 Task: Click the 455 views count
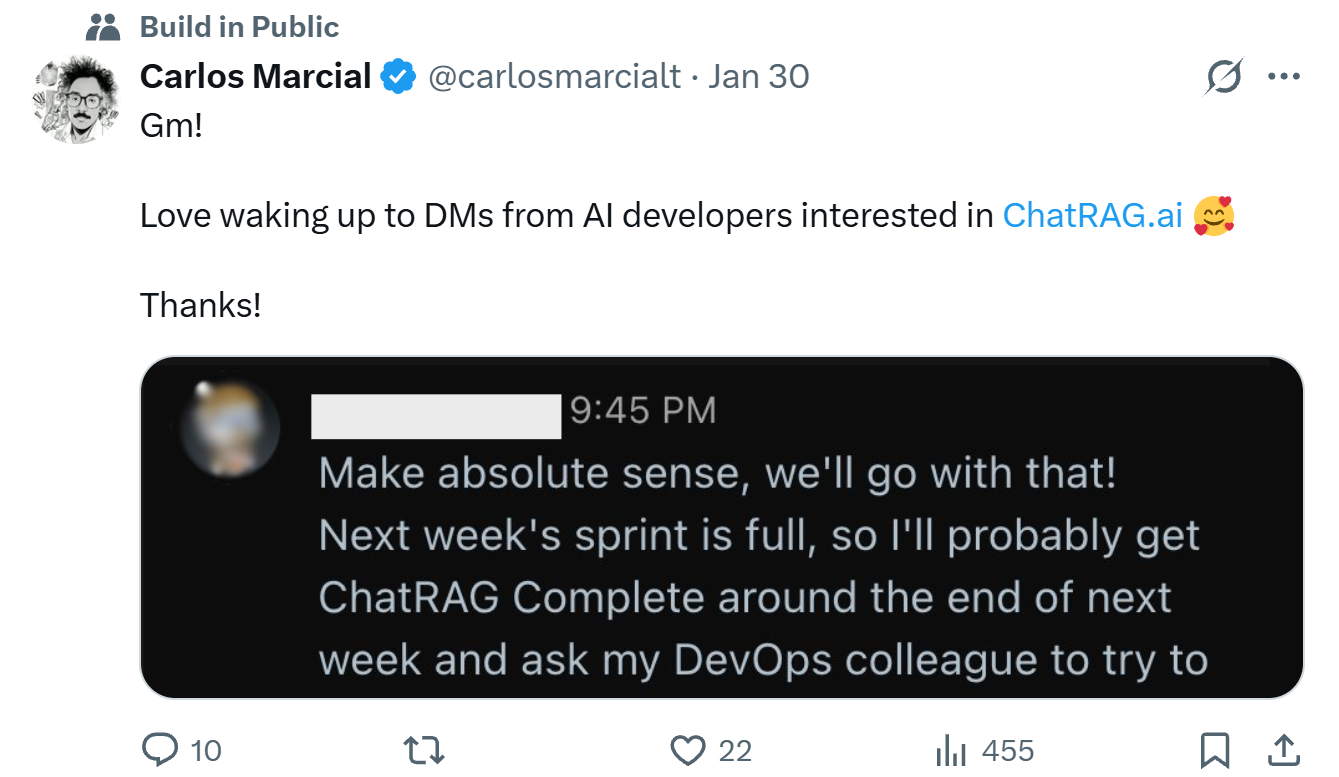[x=1008, y=750]
